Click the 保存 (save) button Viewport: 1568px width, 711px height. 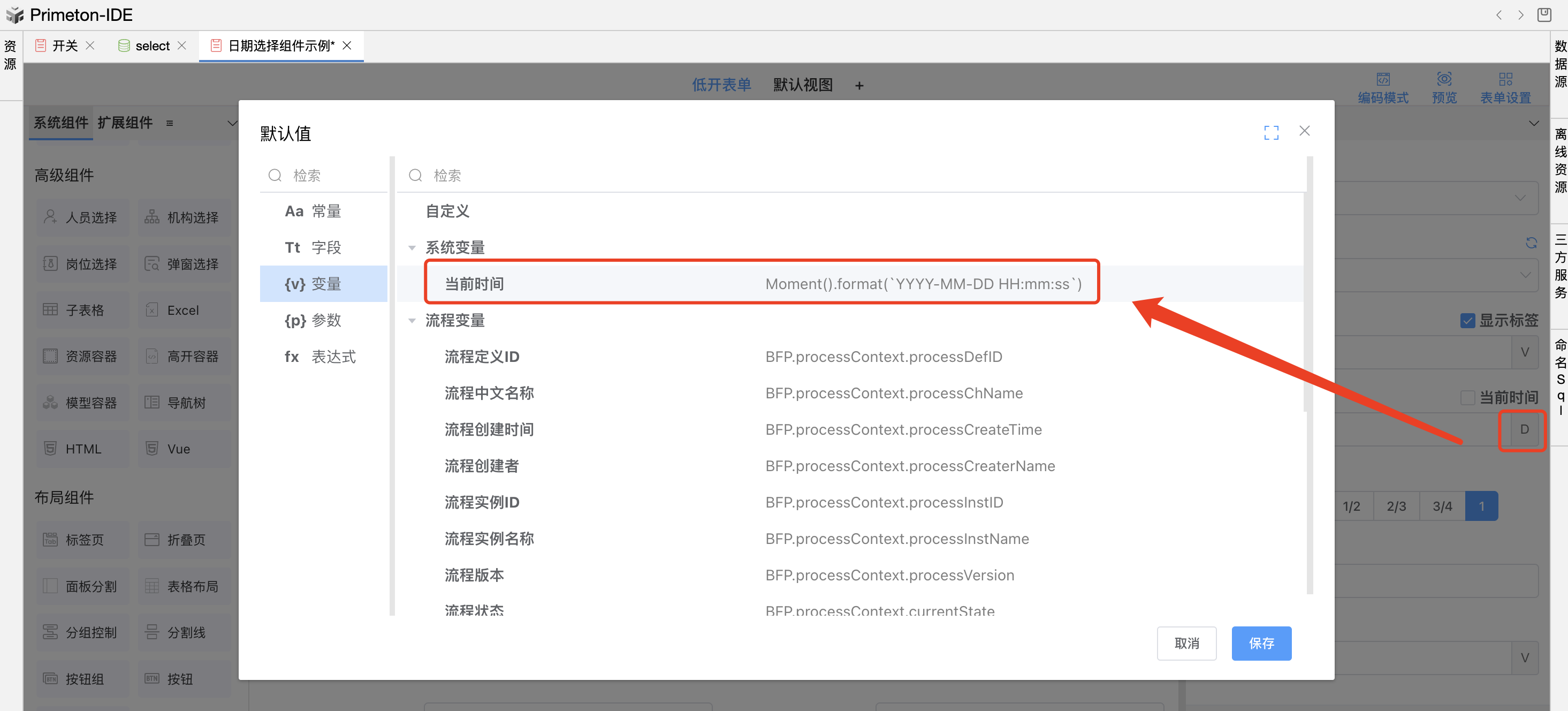tap(1261, 643)
